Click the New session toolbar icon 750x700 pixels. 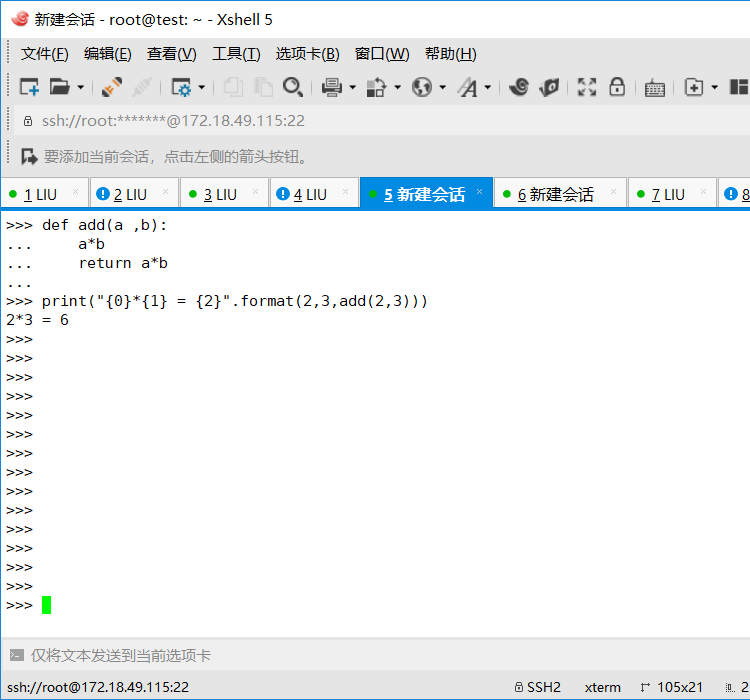point(29,87)
